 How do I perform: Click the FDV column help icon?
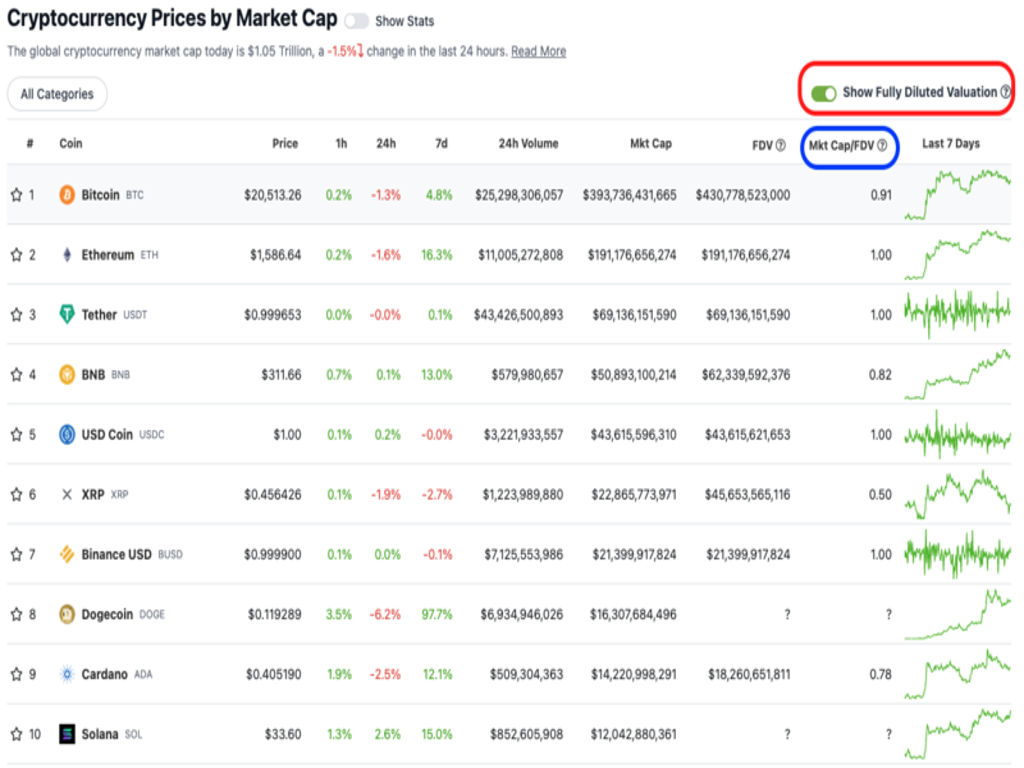pos(781,145)
